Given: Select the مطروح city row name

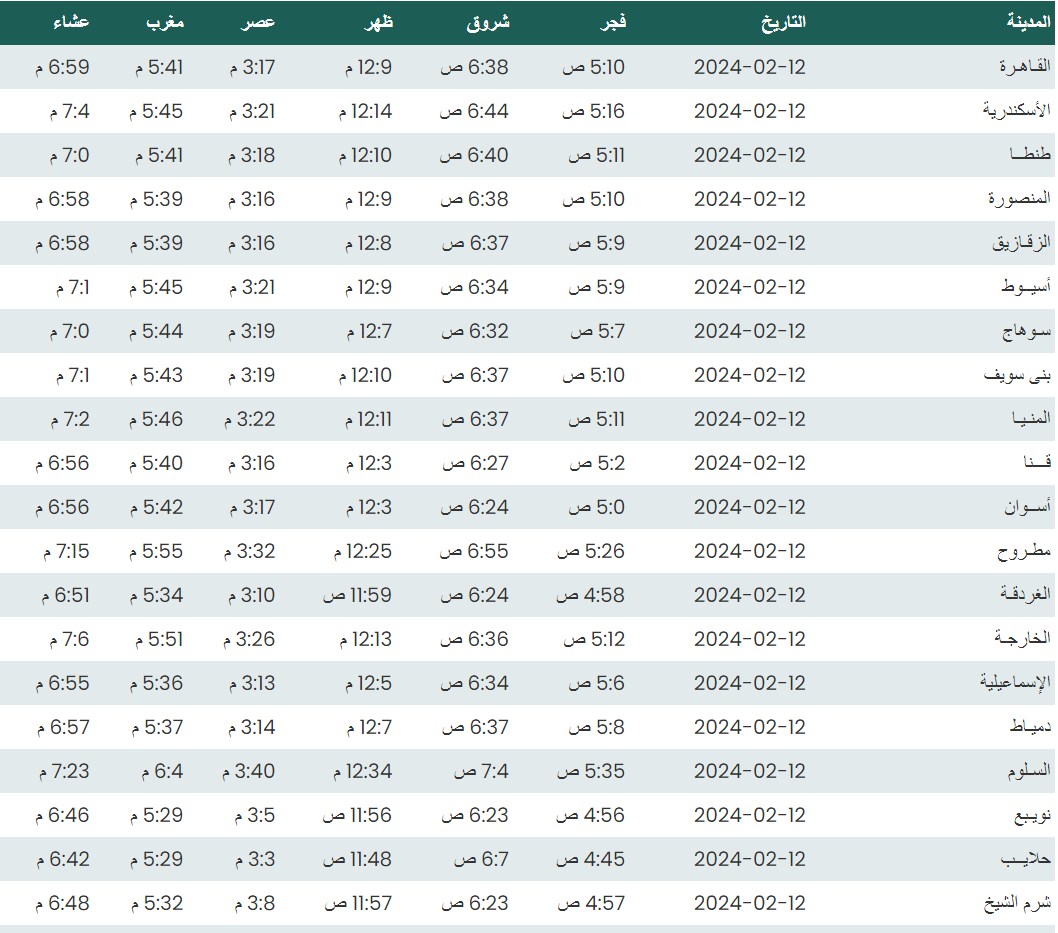Looking at the screenshot, I should coord(1024,551).
